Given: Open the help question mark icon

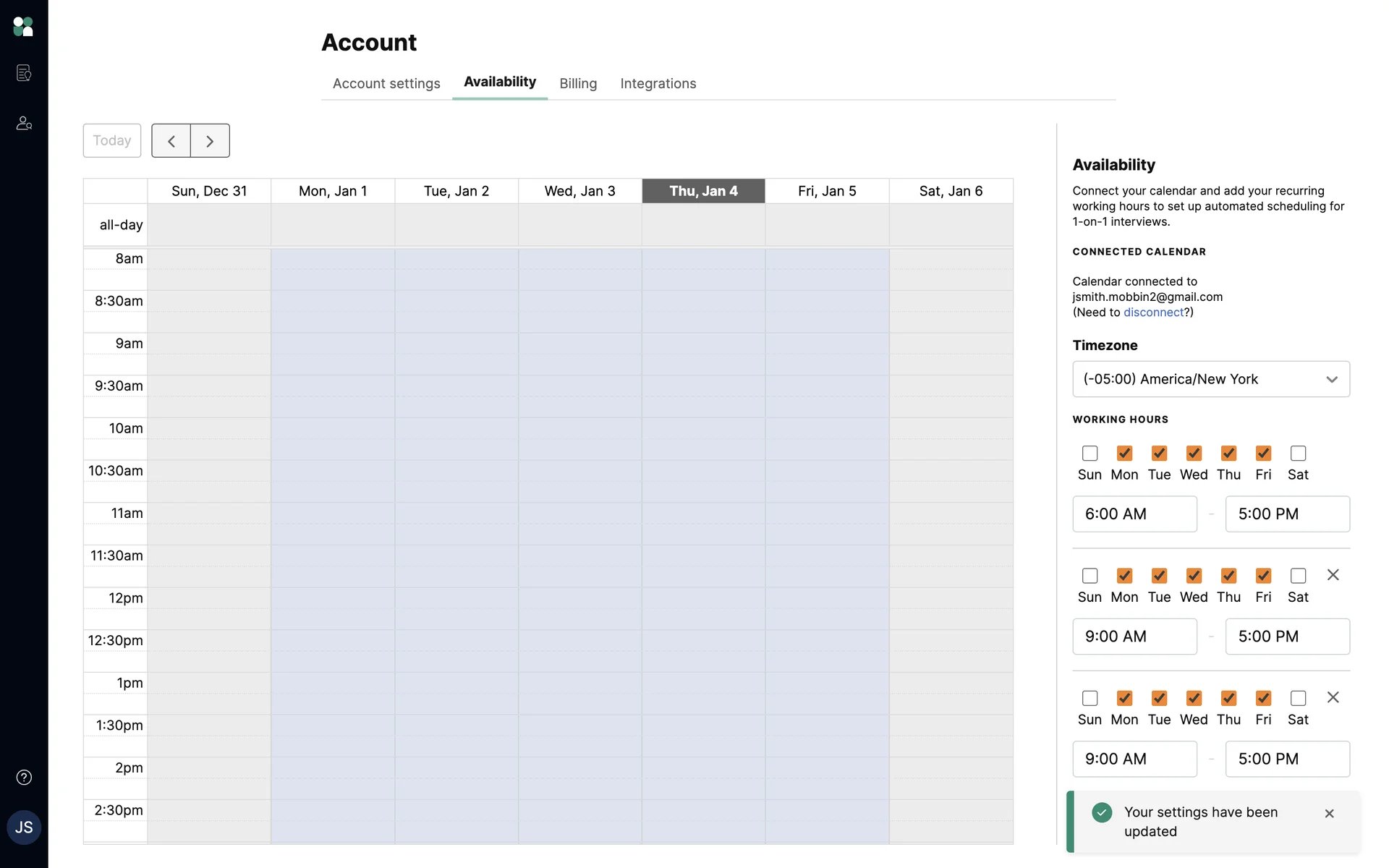Looking at the screenshot, I should pyautogui.click(x=24, y=778).
